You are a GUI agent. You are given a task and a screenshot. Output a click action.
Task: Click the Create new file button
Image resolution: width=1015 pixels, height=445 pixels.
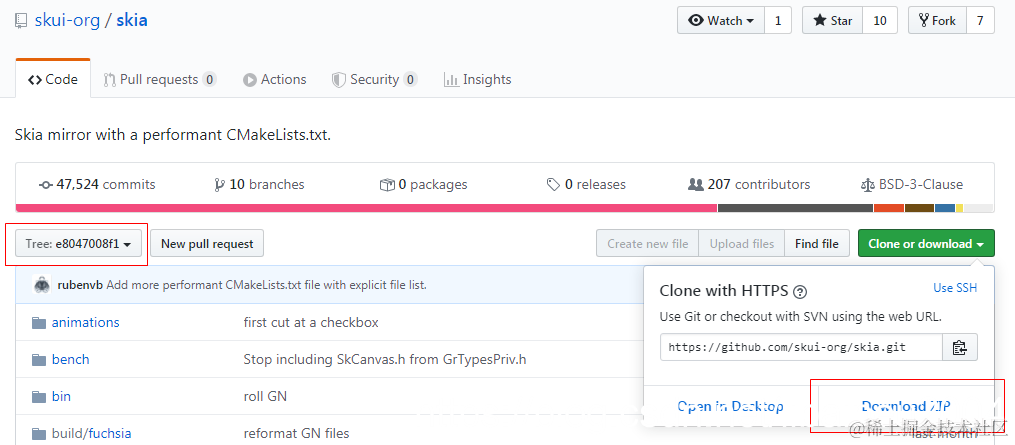(x=647, y=244)
